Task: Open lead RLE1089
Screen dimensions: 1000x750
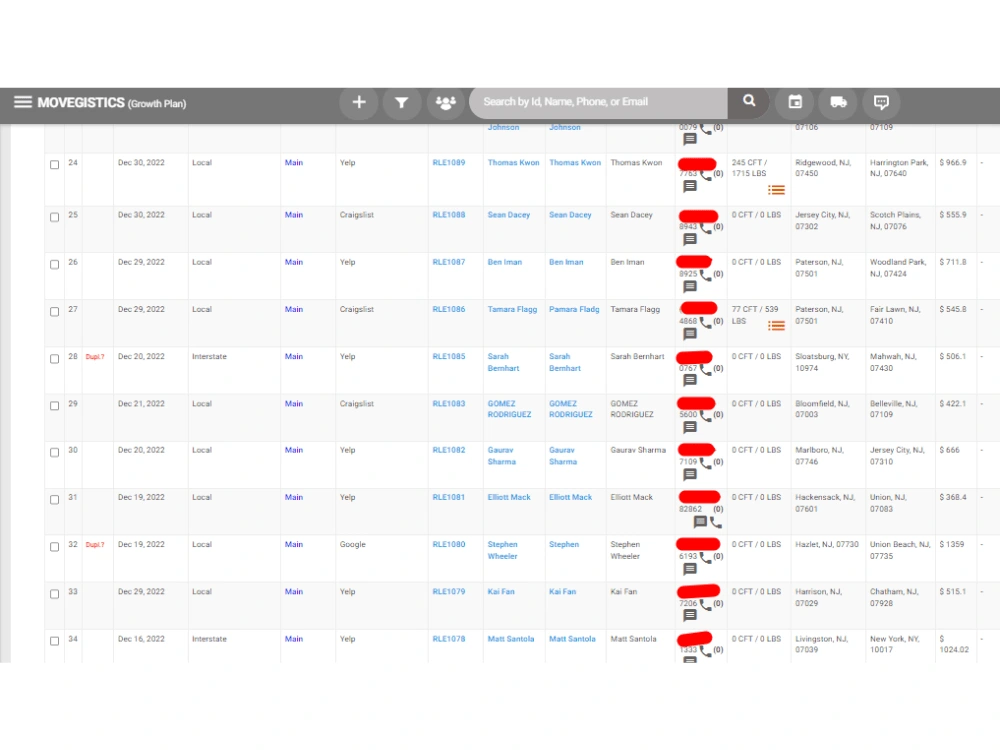Action: click(449, 163)
